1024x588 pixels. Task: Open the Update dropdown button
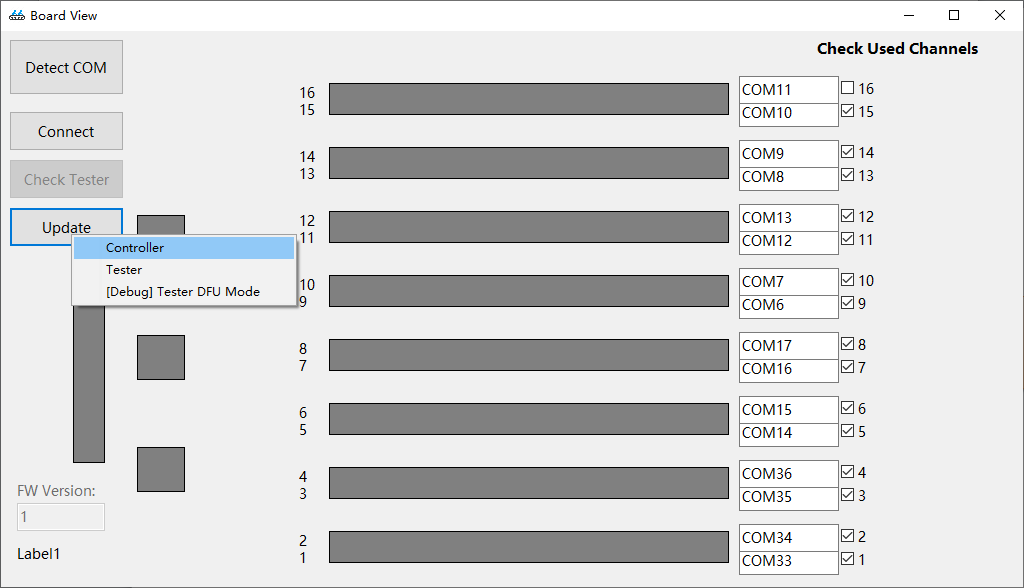[x=66, y=227]
